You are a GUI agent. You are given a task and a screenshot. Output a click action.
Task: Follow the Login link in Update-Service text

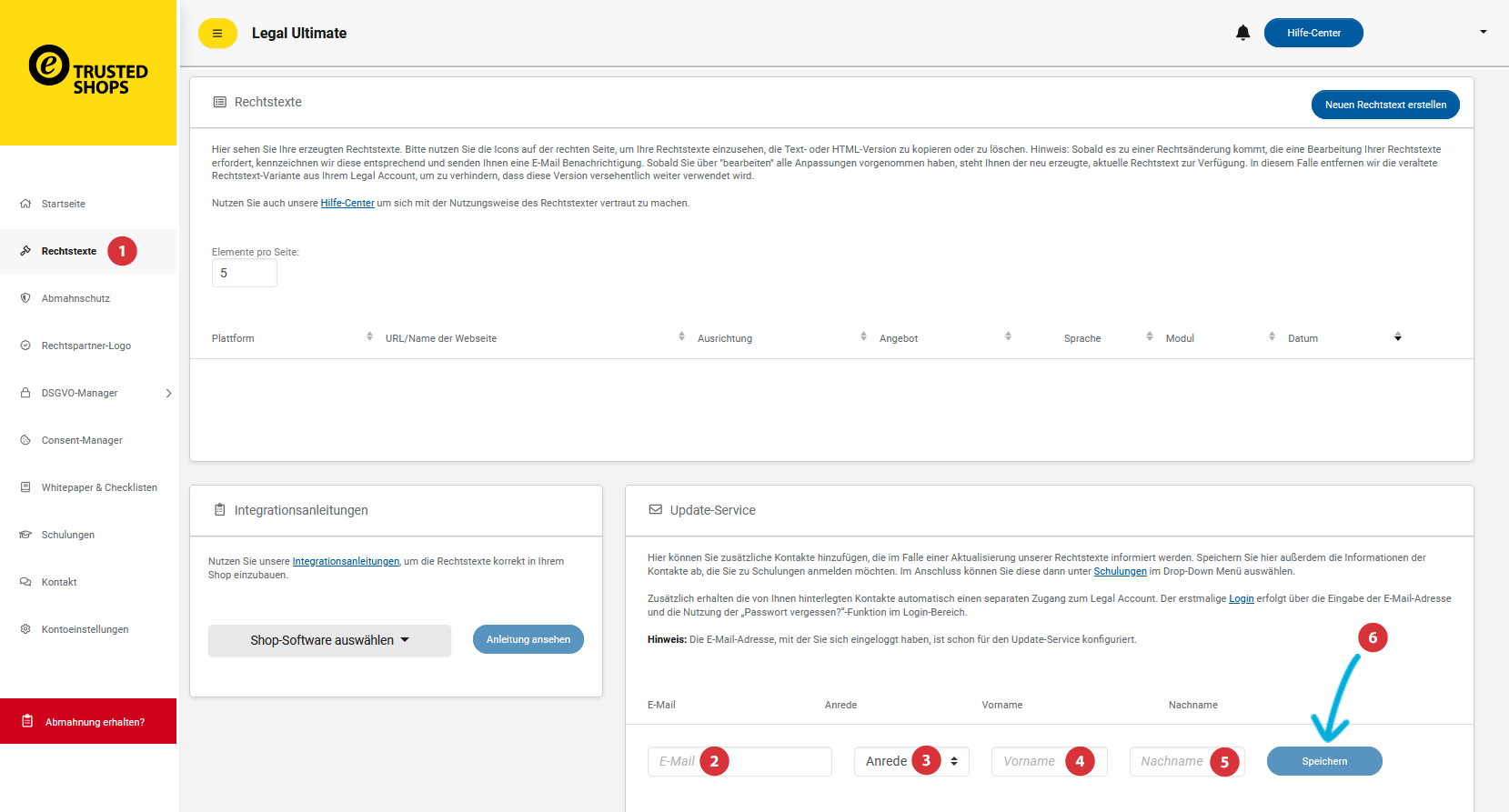tap(1242, 598)
